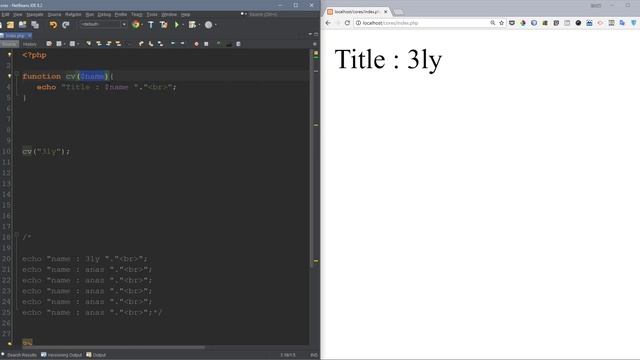640x360 pixels.
Task: Switch to the Source editor view
Action: [x=9, y=44]
